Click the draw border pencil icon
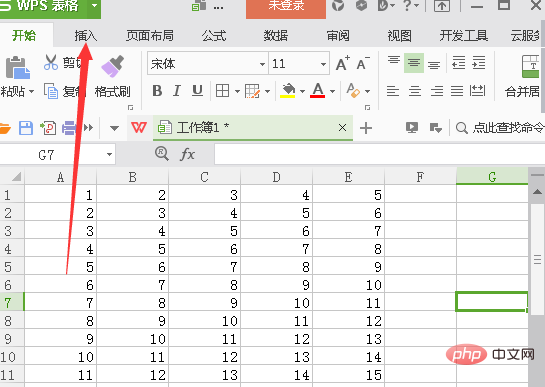545x387 pixels. (x=252, y=91)
